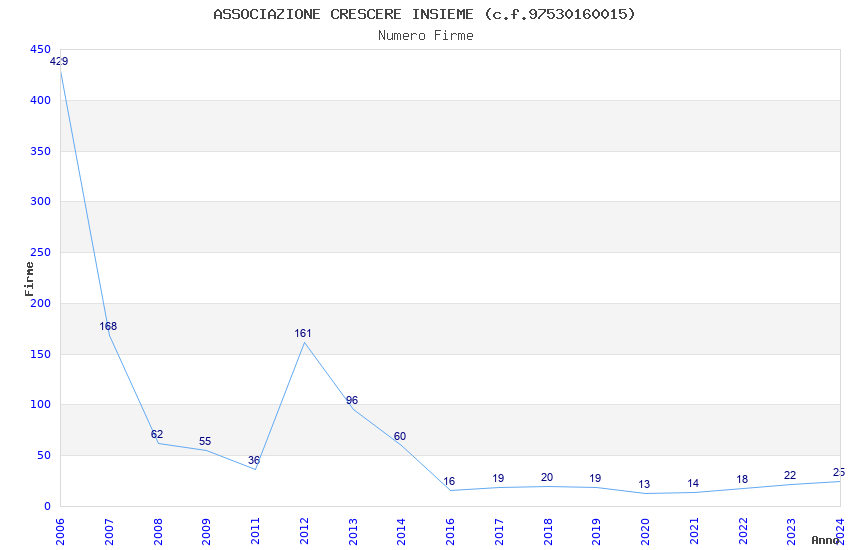Select the 20 data point label

[547, 477]
